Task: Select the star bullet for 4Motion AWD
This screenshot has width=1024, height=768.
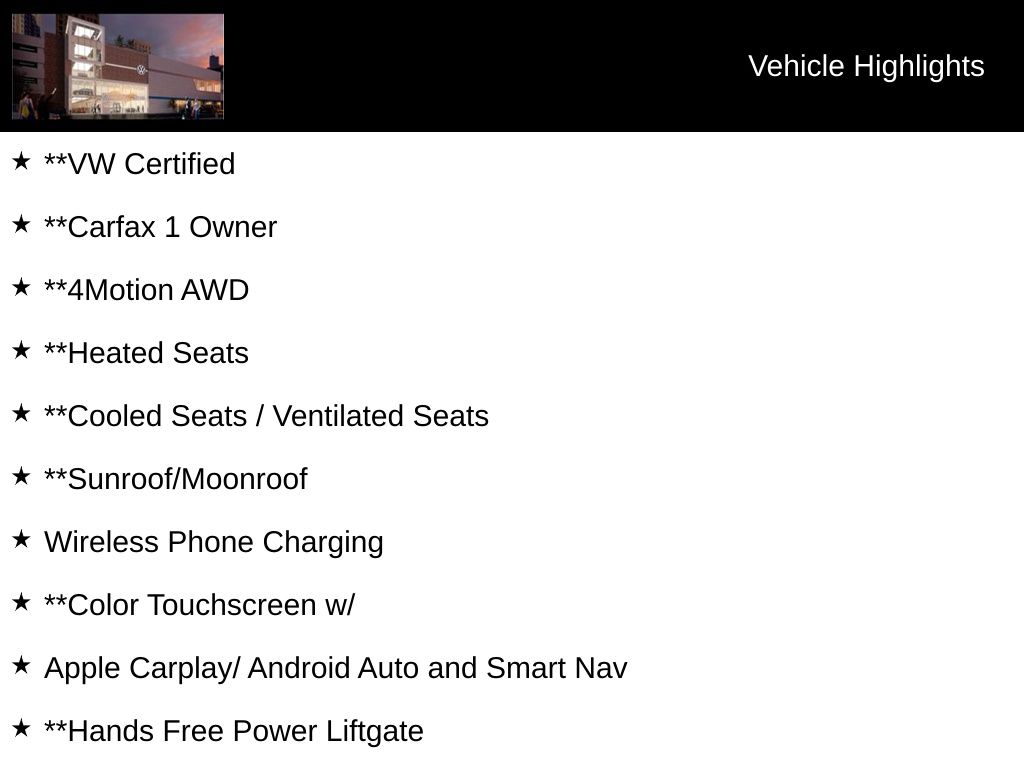Action: click(x=21, y=287)
